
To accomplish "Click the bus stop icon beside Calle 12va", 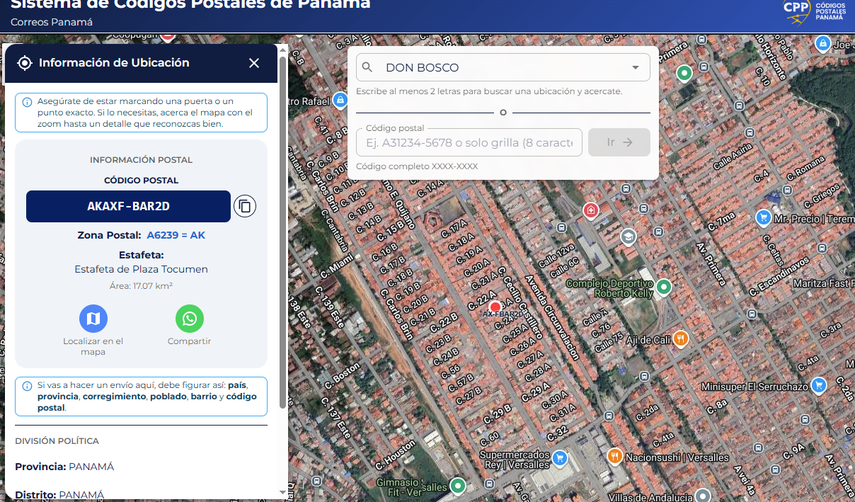I will tap(562, 227).
